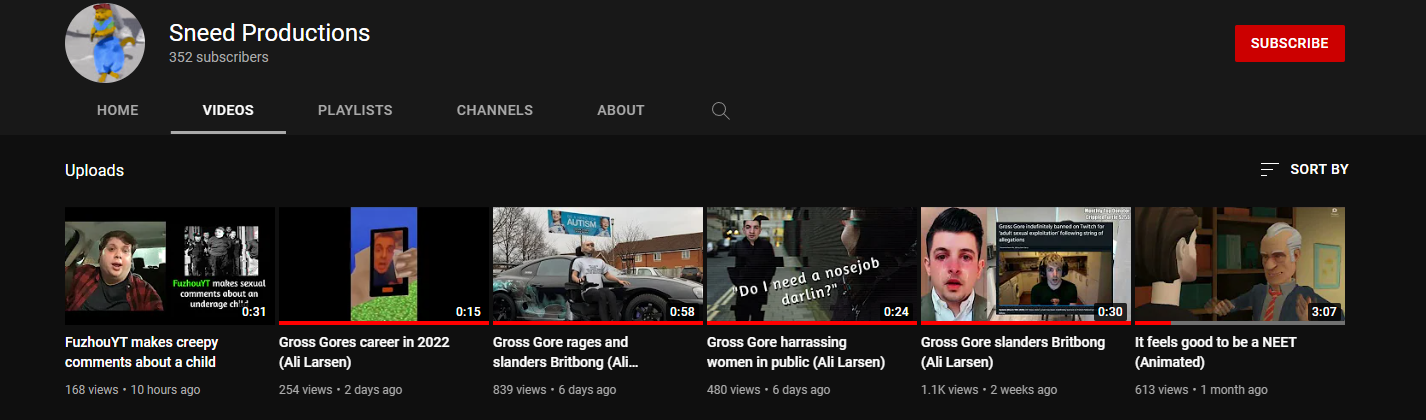Screen dimensions: 1426x420
Task: Open the Gross Gore slanders Britbong thumbnail
Action: point(1026,265)
